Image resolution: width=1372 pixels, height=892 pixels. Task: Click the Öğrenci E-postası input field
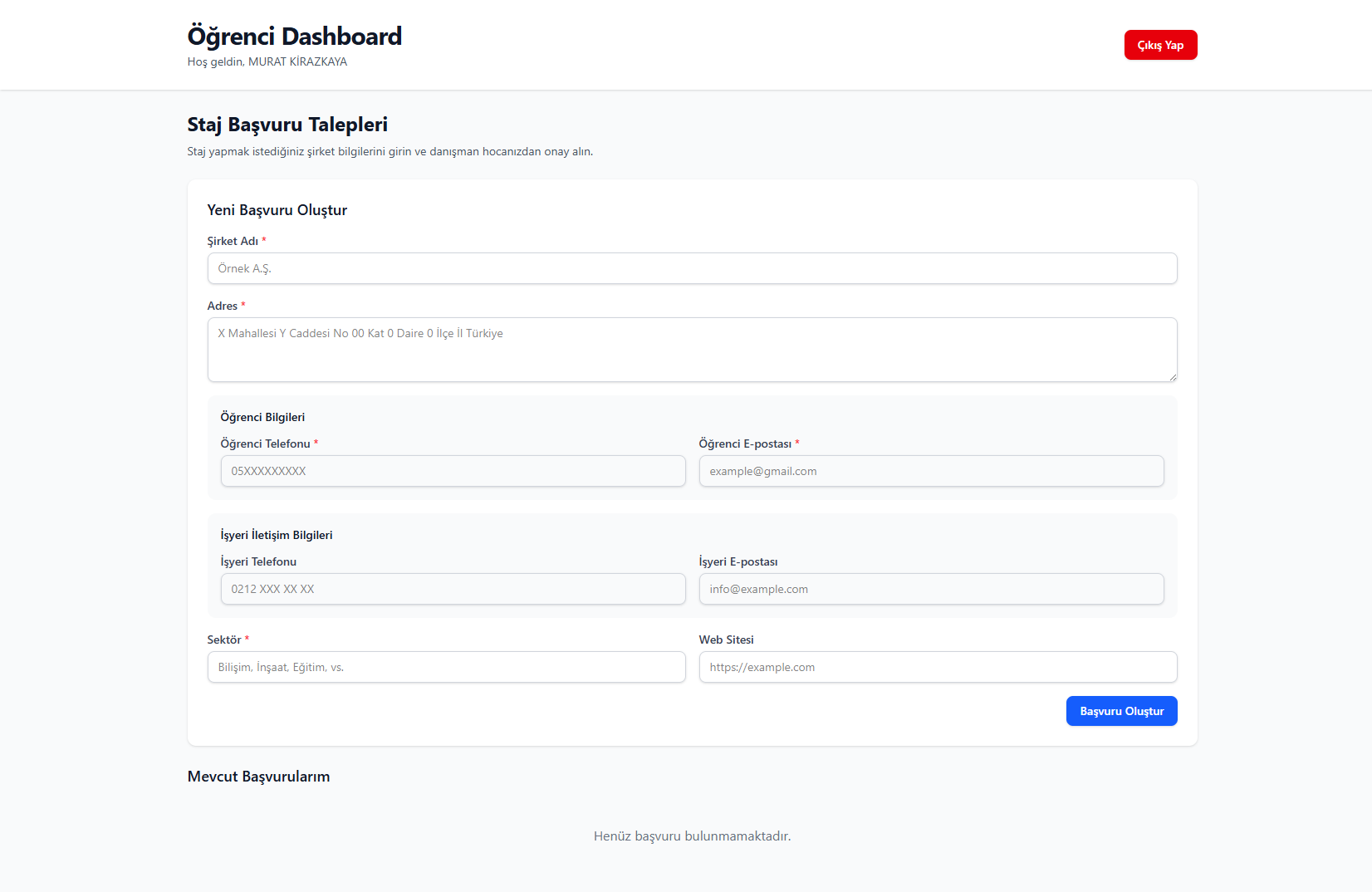click(931, 471)
